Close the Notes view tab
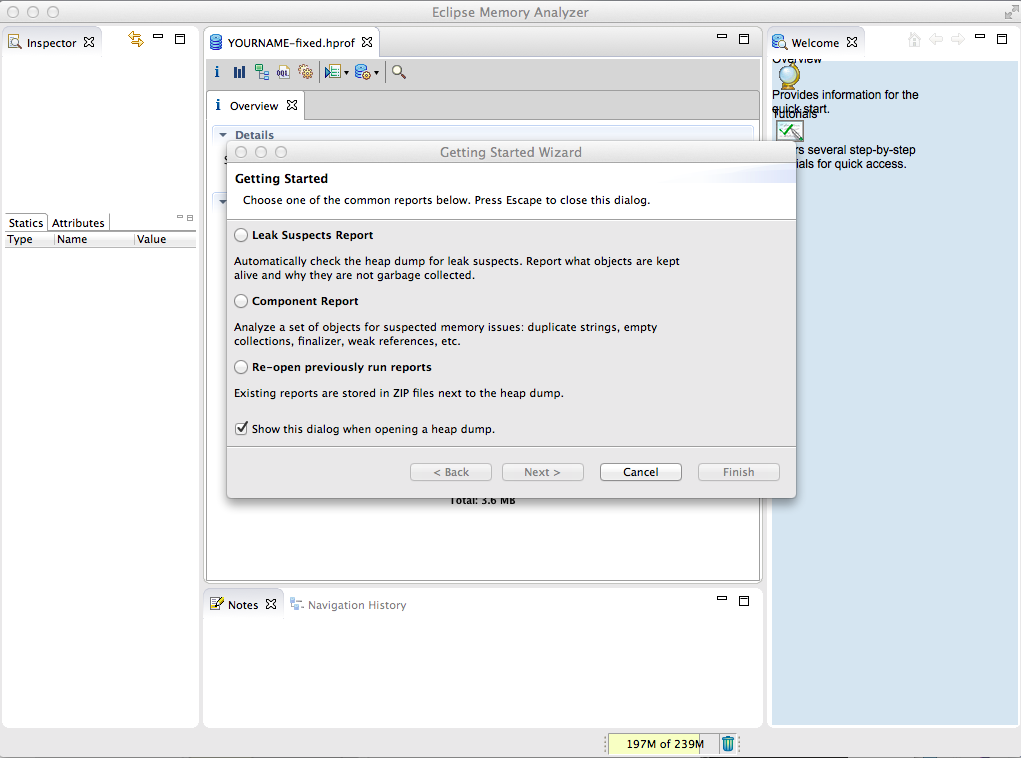This screenshot has width=1021, height=758. point(271,604)
